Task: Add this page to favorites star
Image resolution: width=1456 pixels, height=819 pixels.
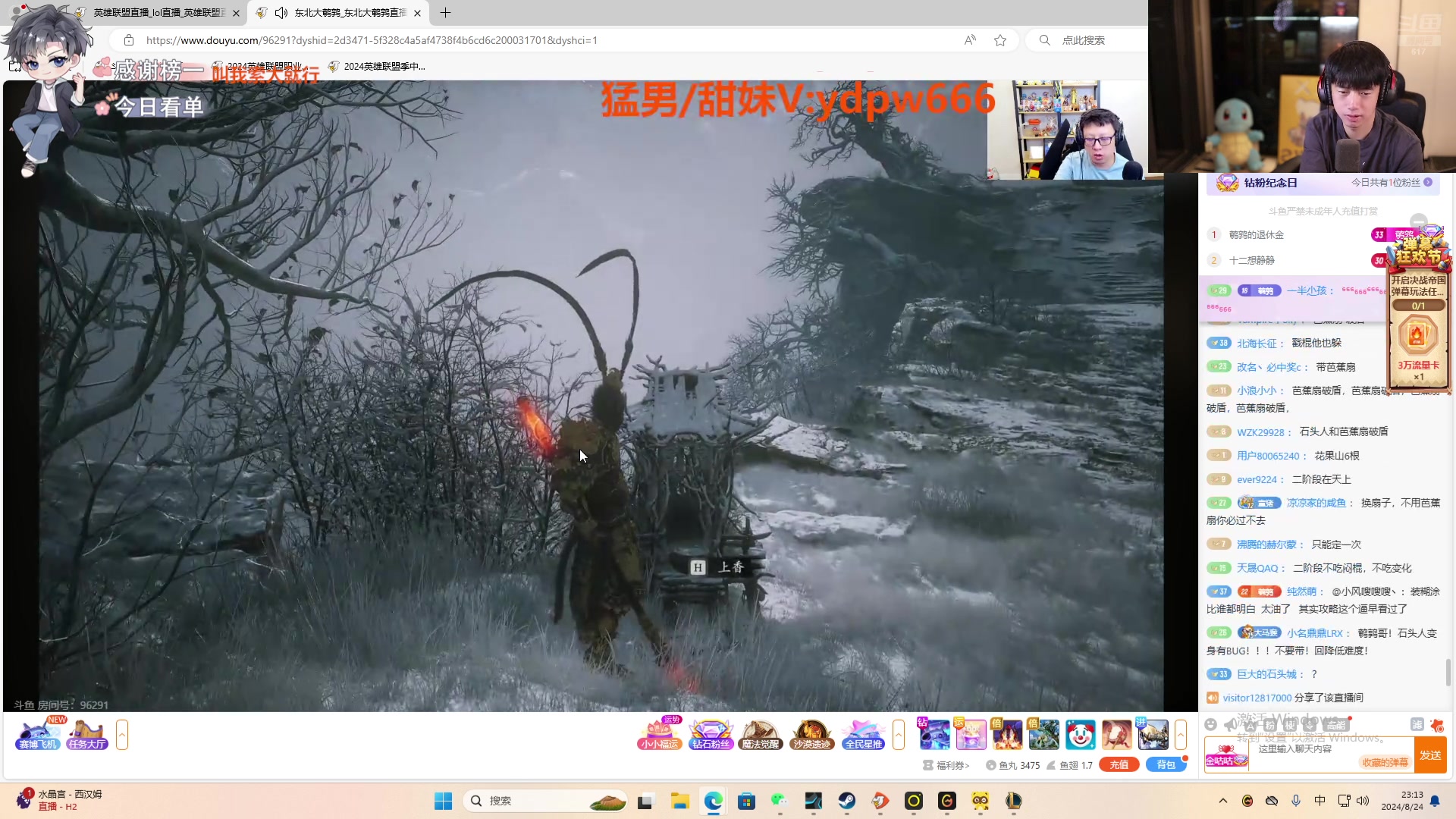Action: tap(1000, 40)
